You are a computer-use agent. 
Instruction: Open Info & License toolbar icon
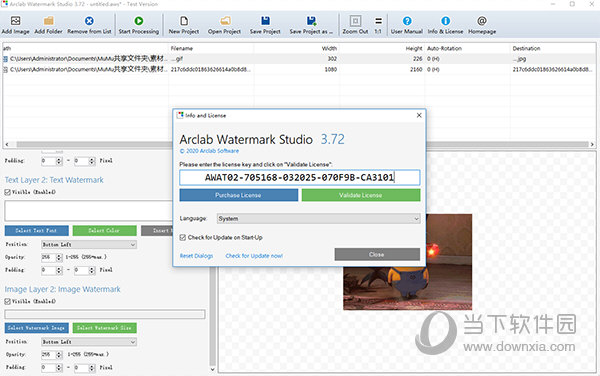coord(445,21)
